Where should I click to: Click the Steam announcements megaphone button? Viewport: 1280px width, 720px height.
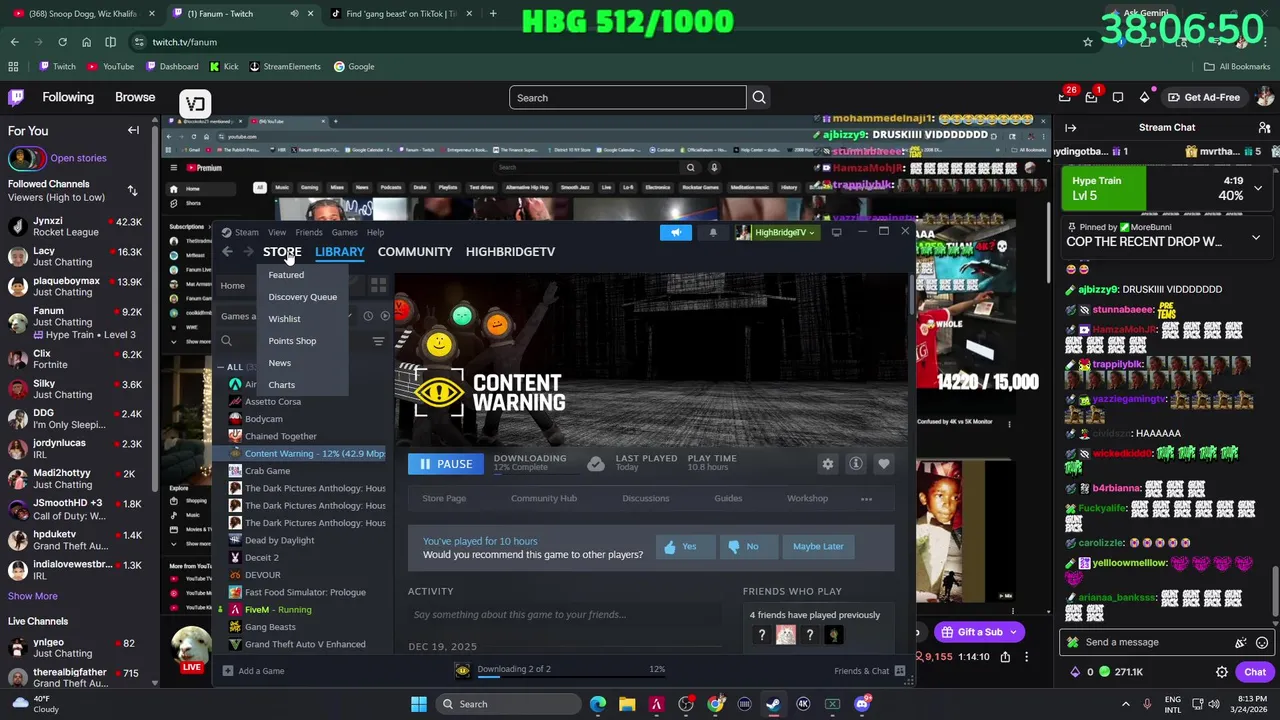point(676,232)
